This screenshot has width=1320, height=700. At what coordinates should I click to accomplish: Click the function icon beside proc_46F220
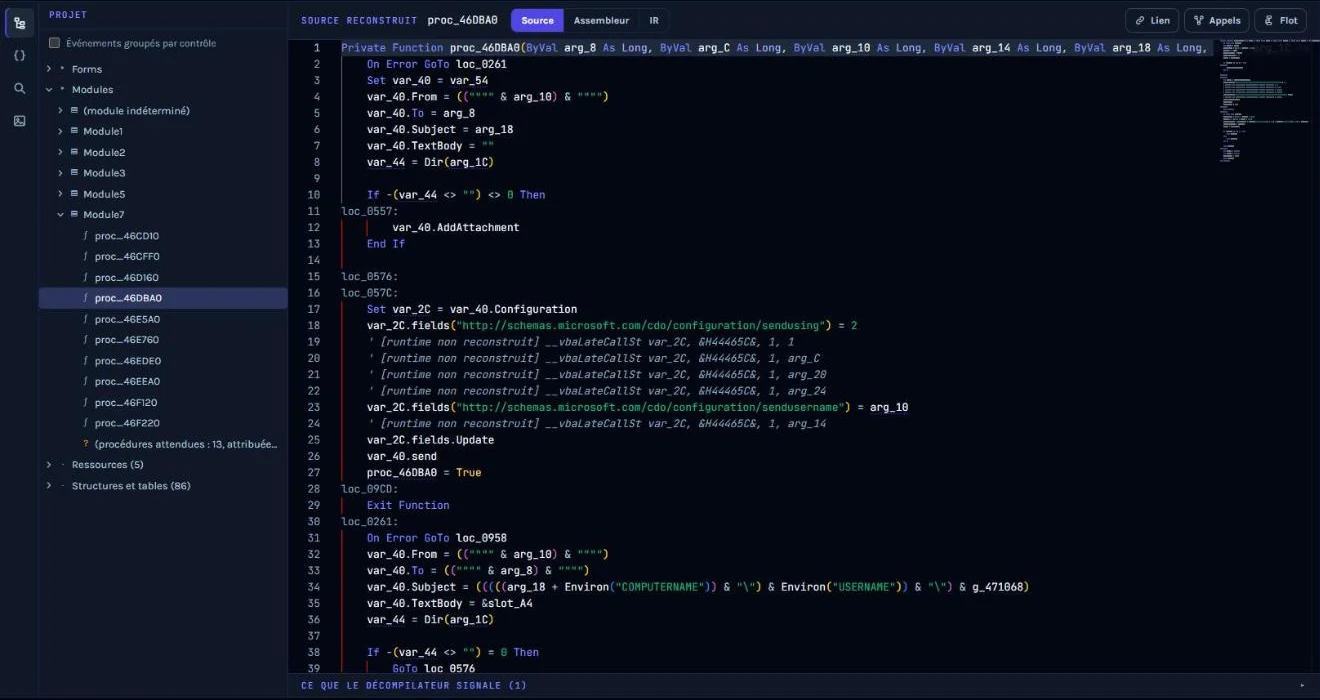click(x=86, y=423)
